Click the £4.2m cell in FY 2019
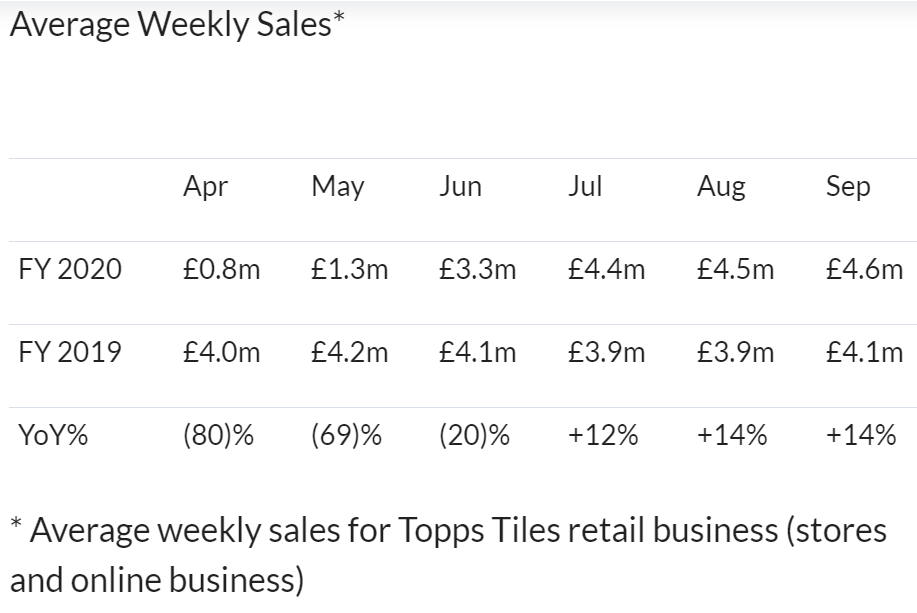The height and width of the screenshot is (613, 917). tap(349, 353)
